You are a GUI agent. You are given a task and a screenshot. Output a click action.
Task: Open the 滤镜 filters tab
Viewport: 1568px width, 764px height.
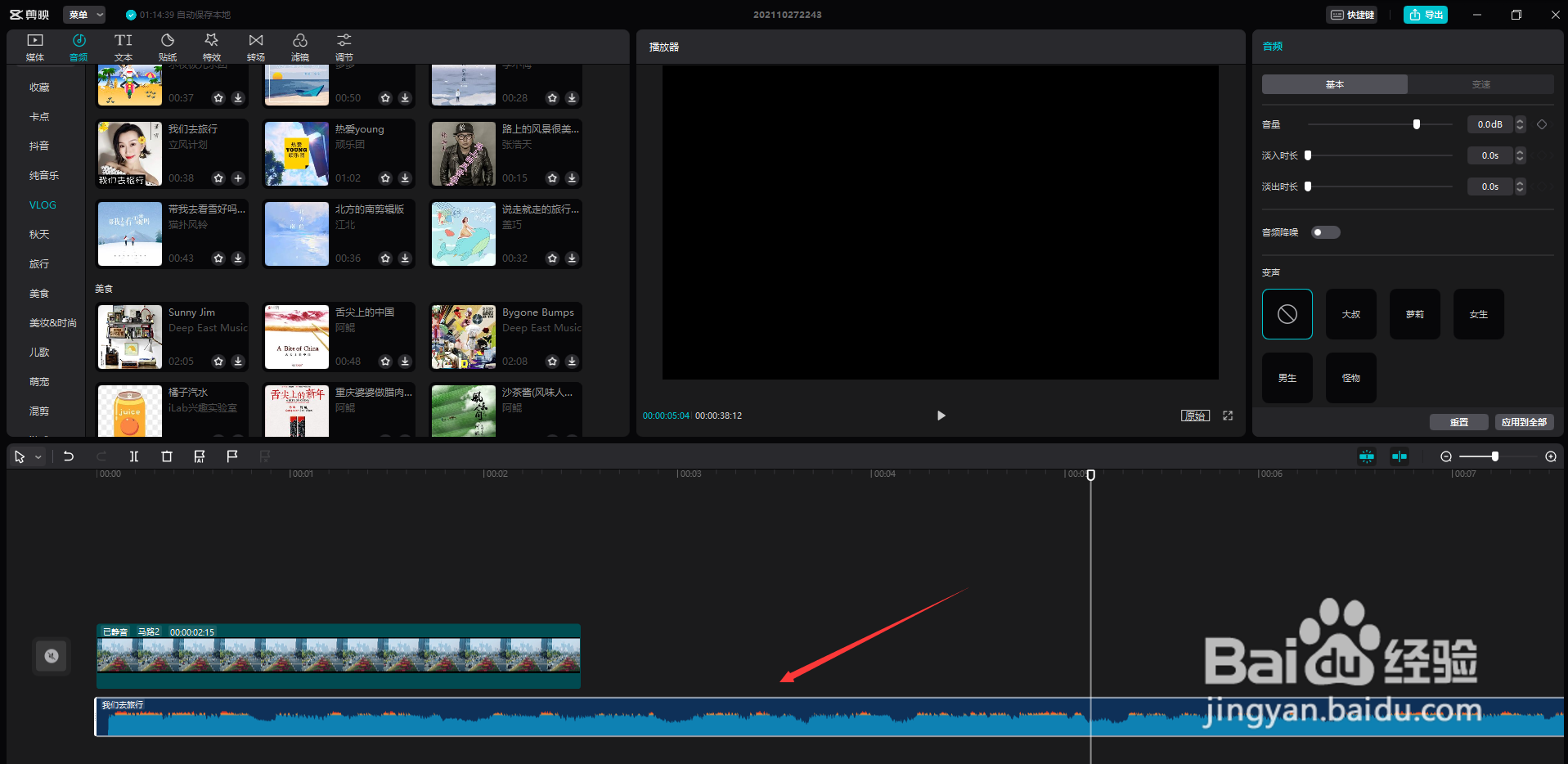coord(300,47)
